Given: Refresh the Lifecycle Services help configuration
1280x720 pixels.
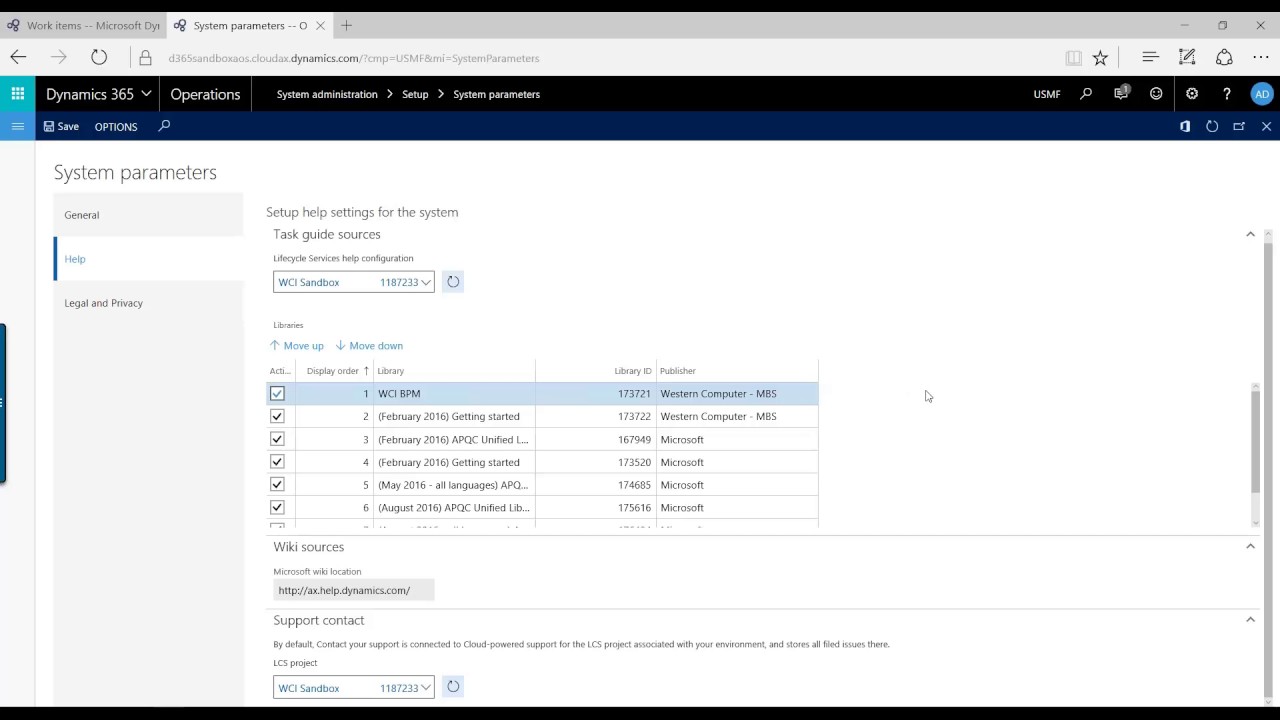Looking at the screenshot, I should 453,282.
